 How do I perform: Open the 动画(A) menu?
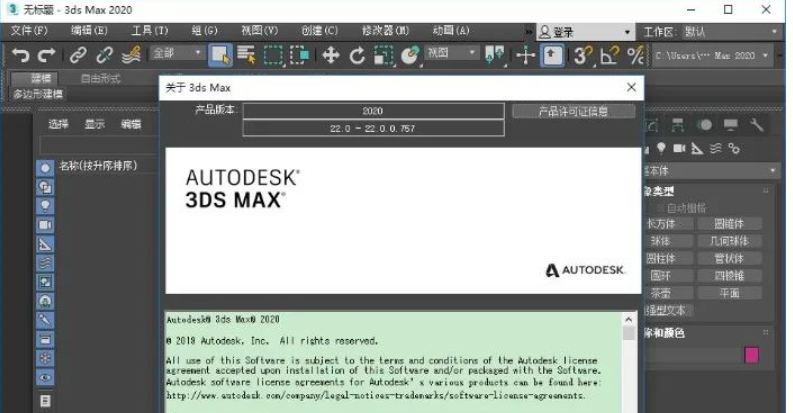[451, 30]
